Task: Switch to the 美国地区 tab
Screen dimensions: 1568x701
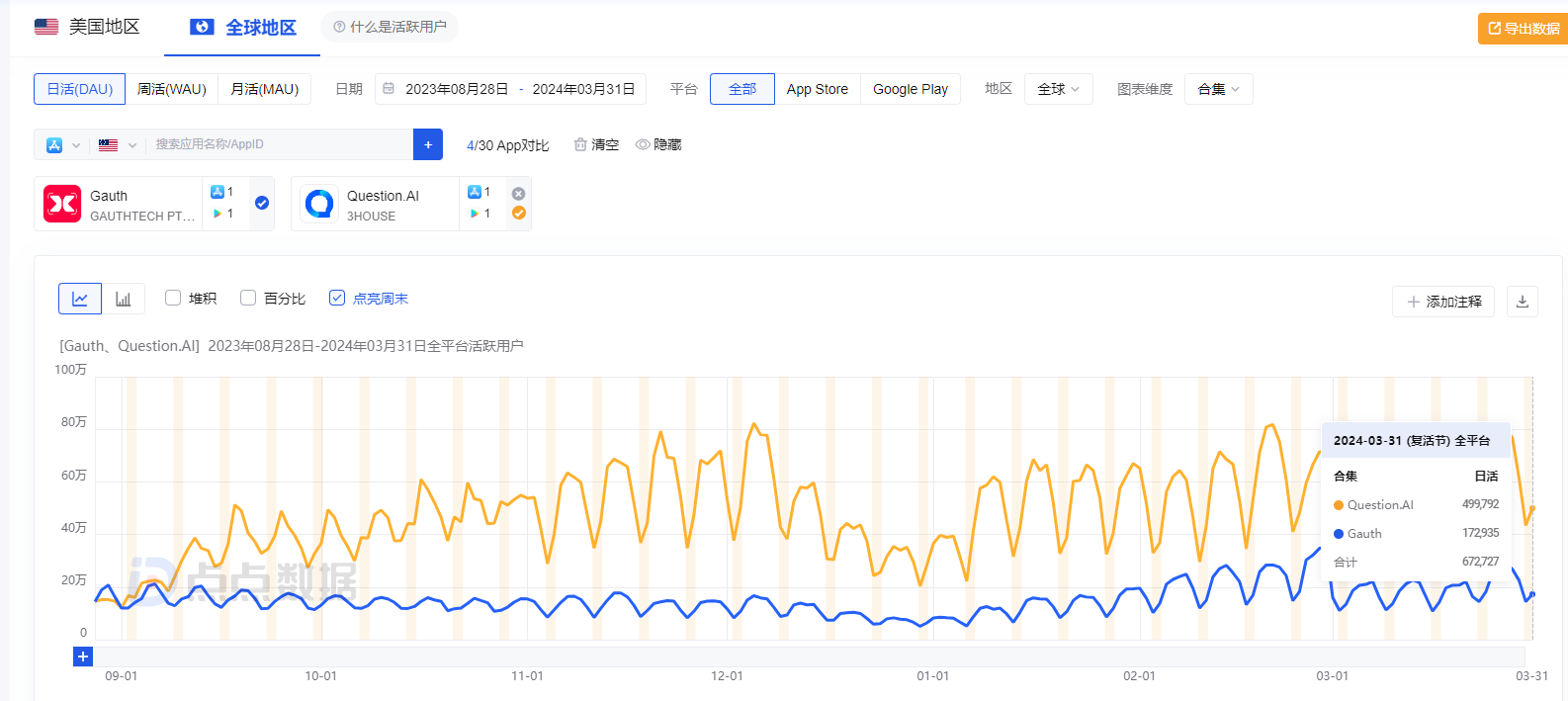Action: [x=88, y=27]
